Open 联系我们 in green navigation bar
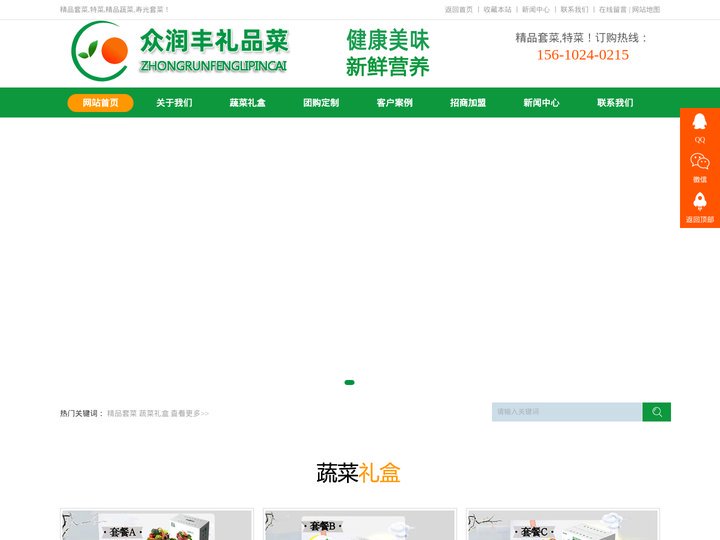Image resolution: width=720 pixels, height=540 pixels. coord(615,103)
